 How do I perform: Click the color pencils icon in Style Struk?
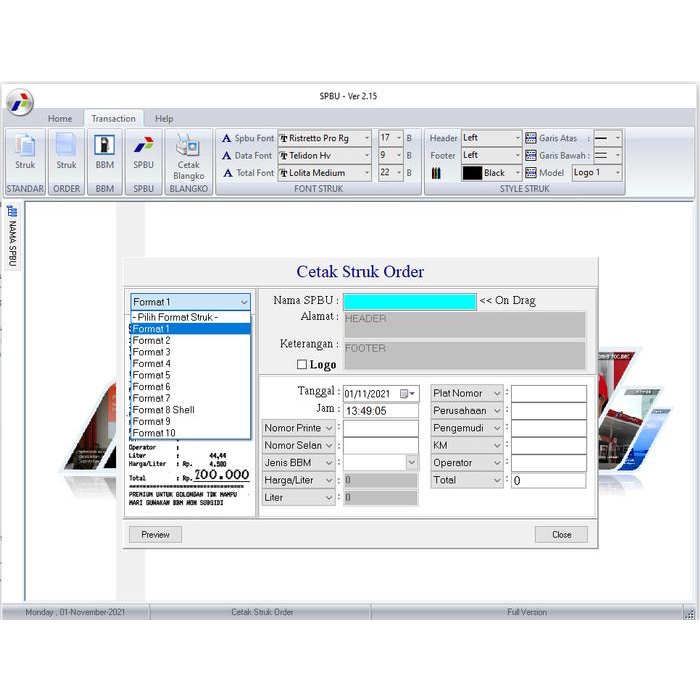[x=436, y=173]
